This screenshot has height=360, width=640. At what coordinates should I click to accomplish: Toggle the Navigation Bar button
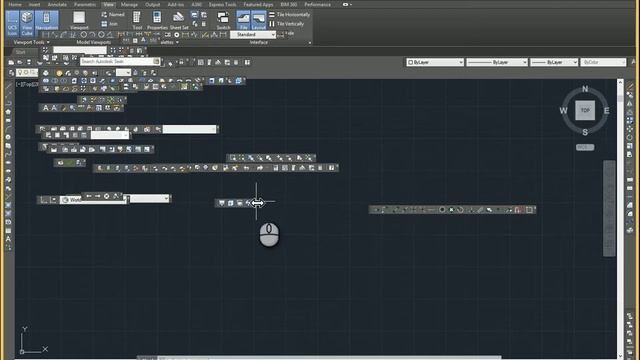[47, 21]
